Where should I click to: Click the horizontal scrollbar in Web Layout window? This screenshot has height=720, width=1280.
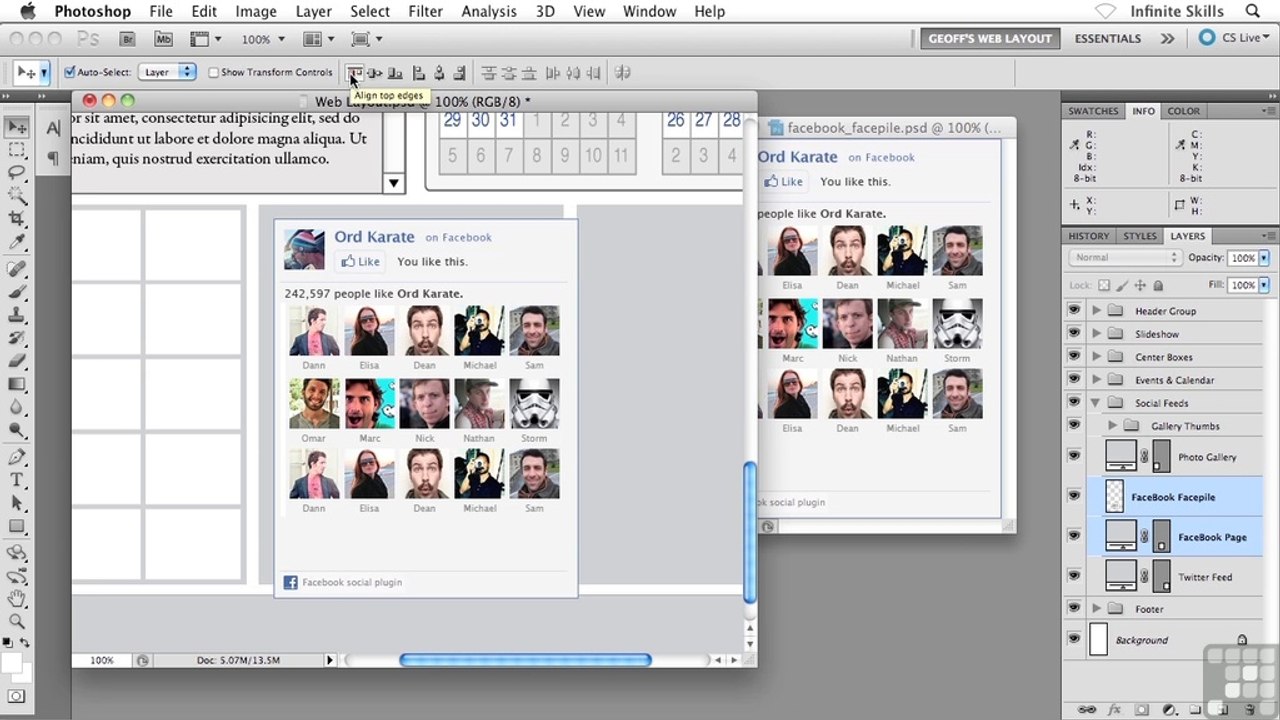tap(525, 660)
